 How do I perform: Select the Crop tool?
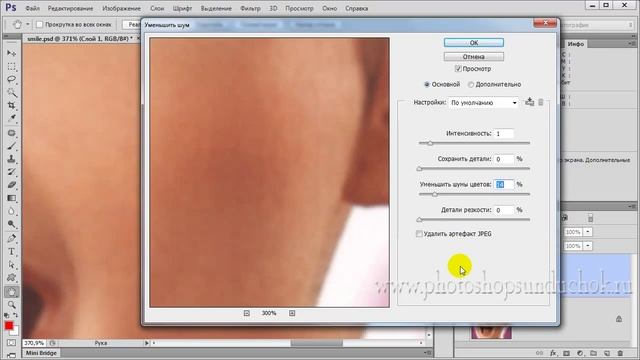(x=11, y=105)
